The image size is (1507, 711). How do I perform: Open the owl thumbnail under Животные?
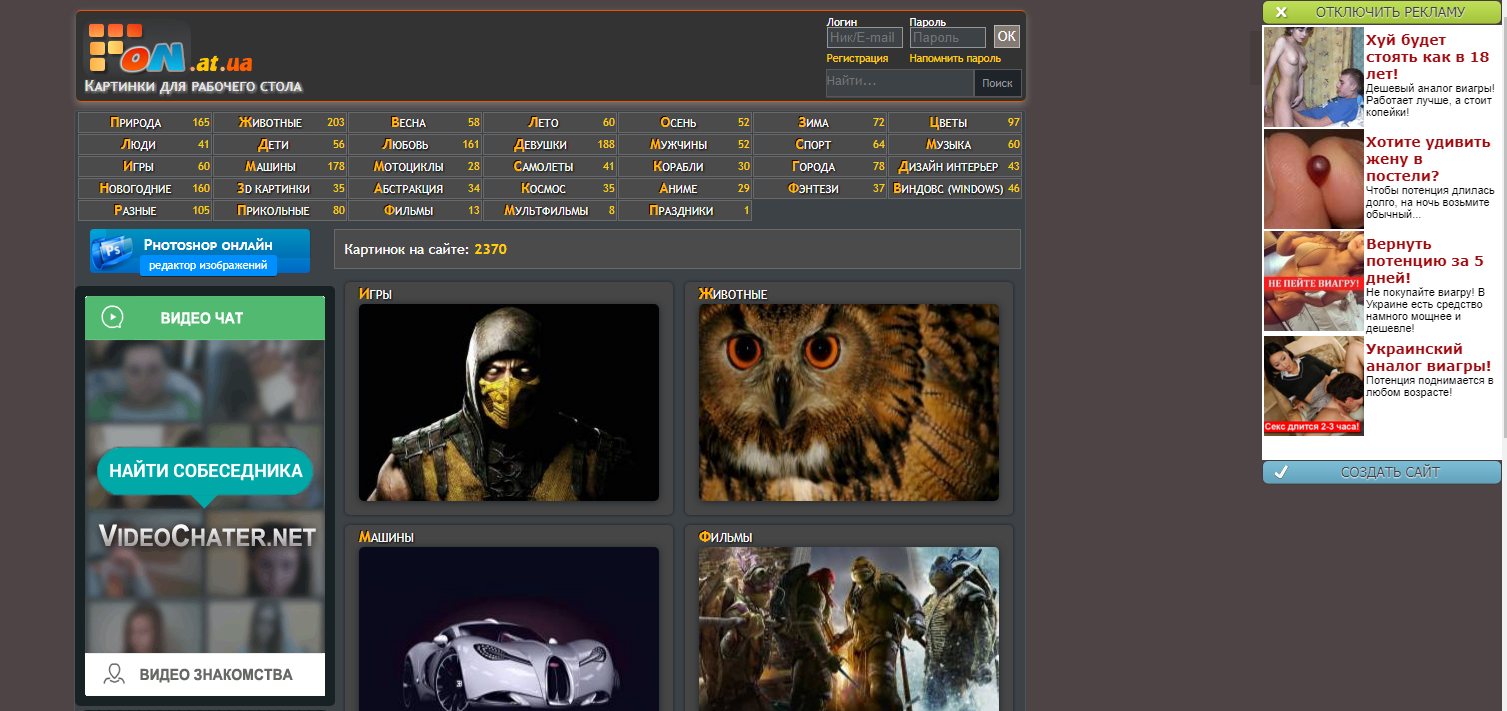click(x=849, y=403)
